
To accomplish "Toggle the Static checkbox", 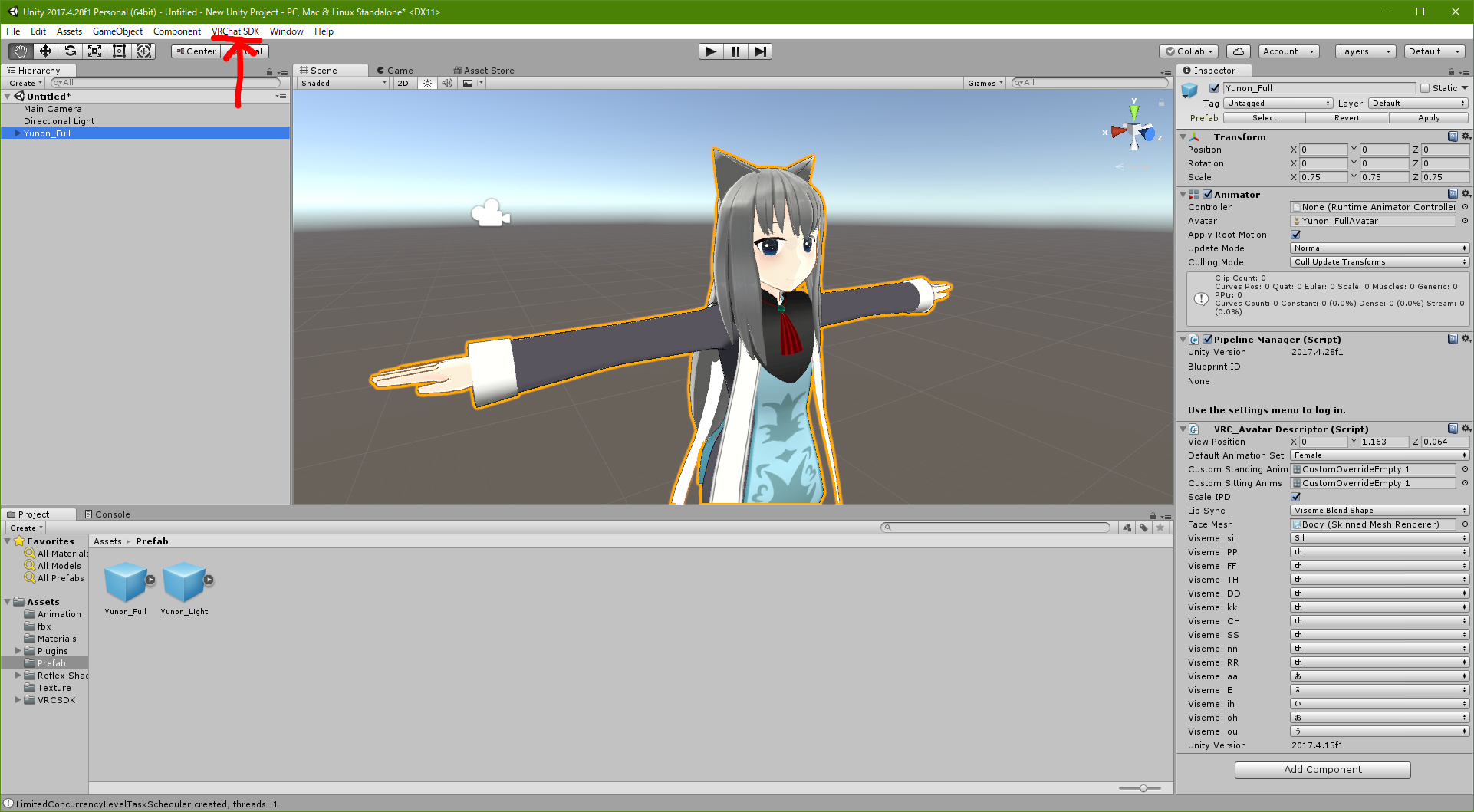I will tap(1425, 88).
